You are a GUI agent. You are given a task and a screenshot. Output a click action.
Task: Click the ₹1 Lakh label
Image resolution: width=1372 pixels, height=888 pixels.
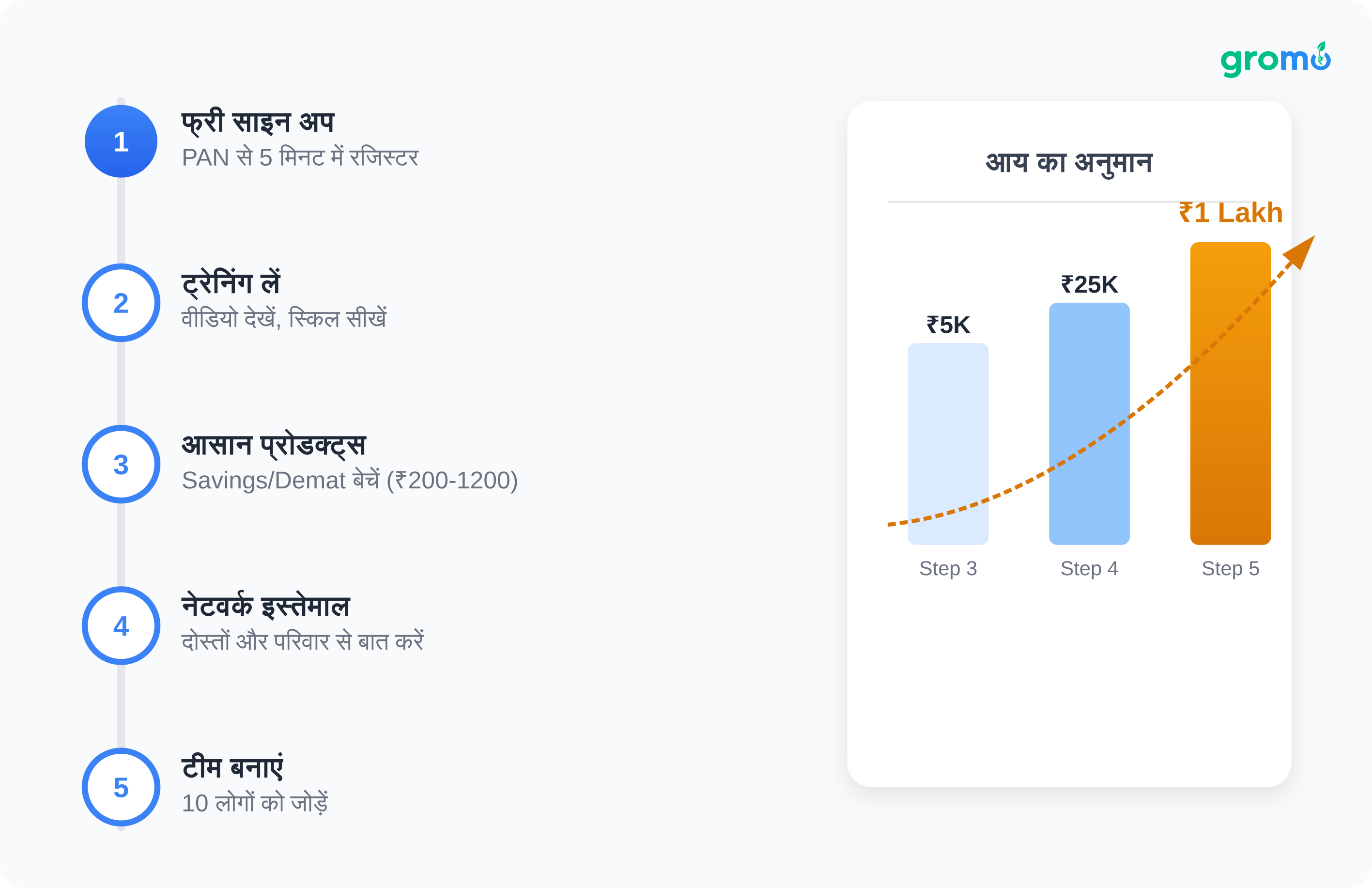click(x=1230, y=213)
